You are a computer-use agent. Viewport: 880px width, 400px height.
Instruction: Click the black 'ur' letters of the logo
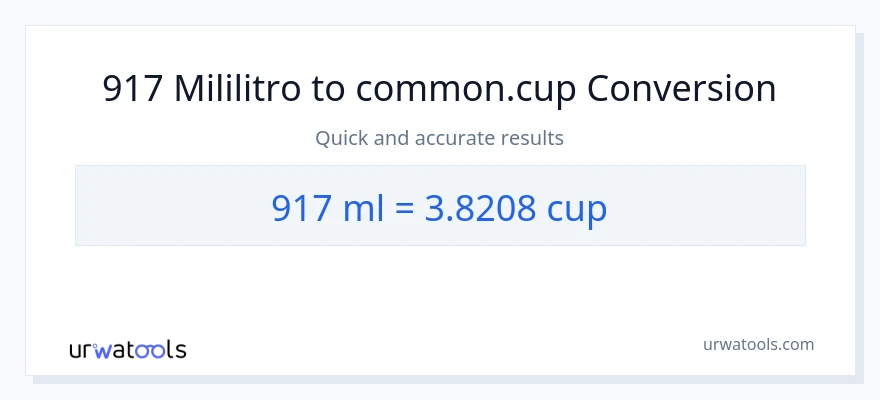[x=81, y=351]
